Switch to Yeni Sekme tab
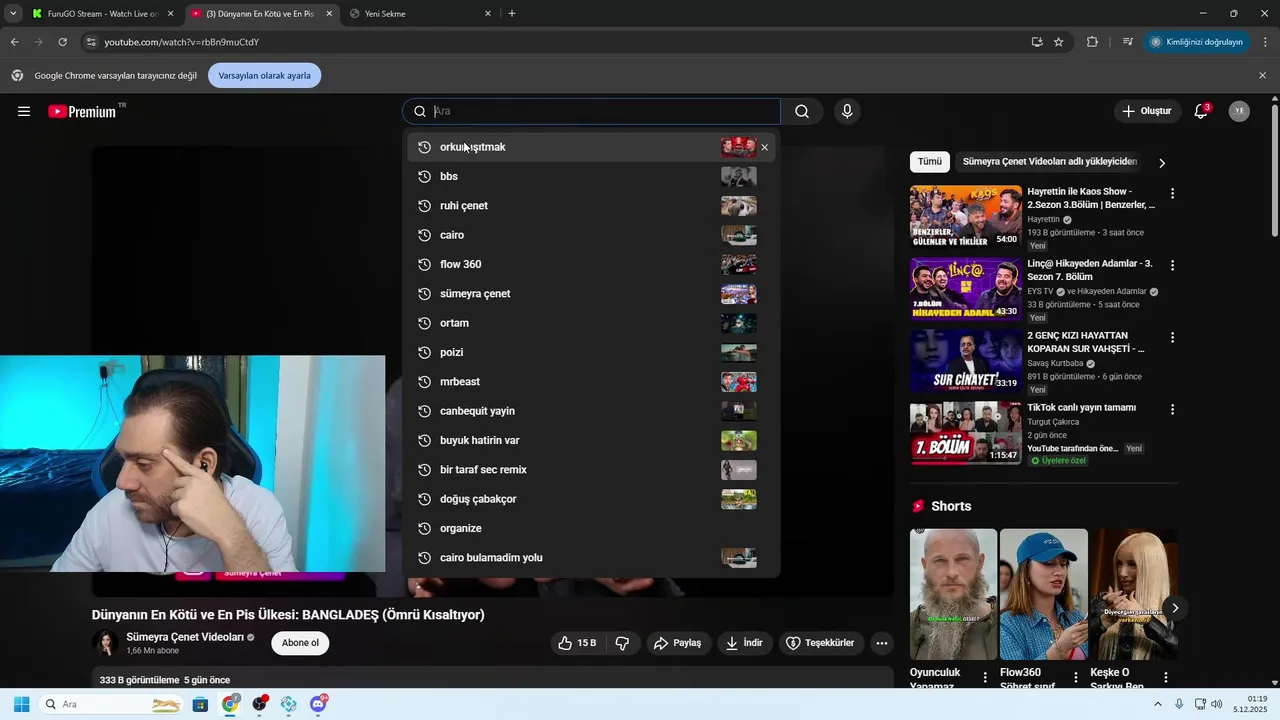Screen dimensions: 1280x720 tap(420, 14)
